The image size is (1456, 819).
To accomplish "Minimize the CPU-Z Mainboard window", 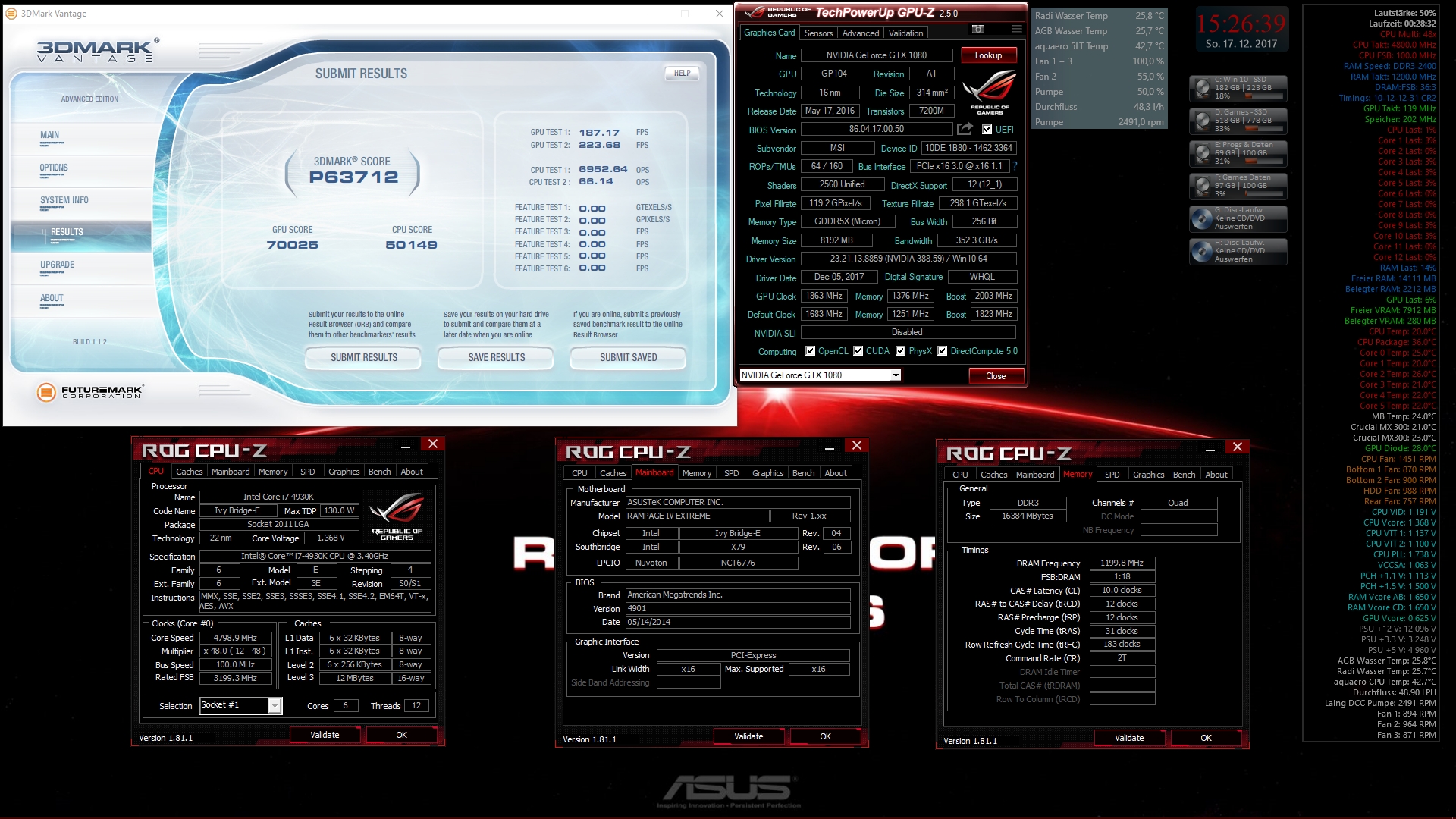I will (830, 446).
